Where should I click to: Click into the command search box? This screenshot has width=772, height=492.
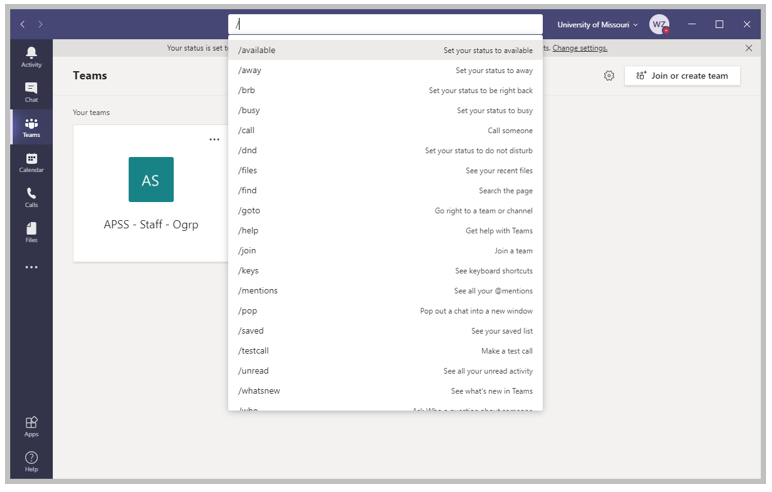pos(385,24)
